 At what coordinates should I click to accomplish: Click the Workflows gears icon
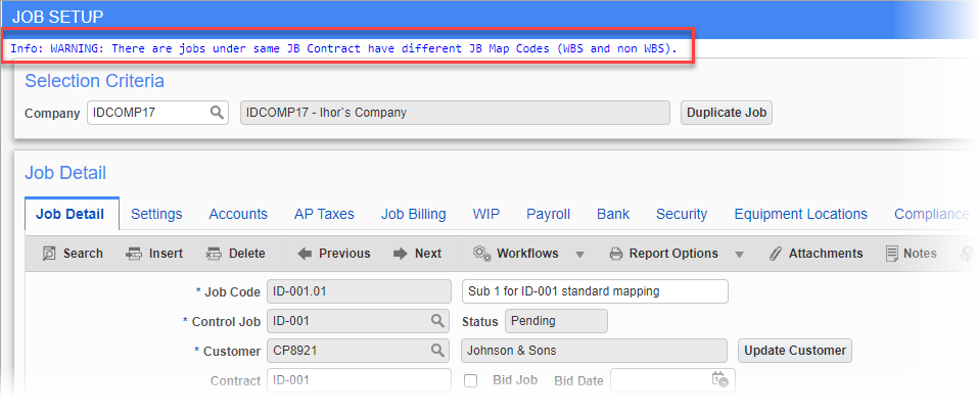coord(481,253)
